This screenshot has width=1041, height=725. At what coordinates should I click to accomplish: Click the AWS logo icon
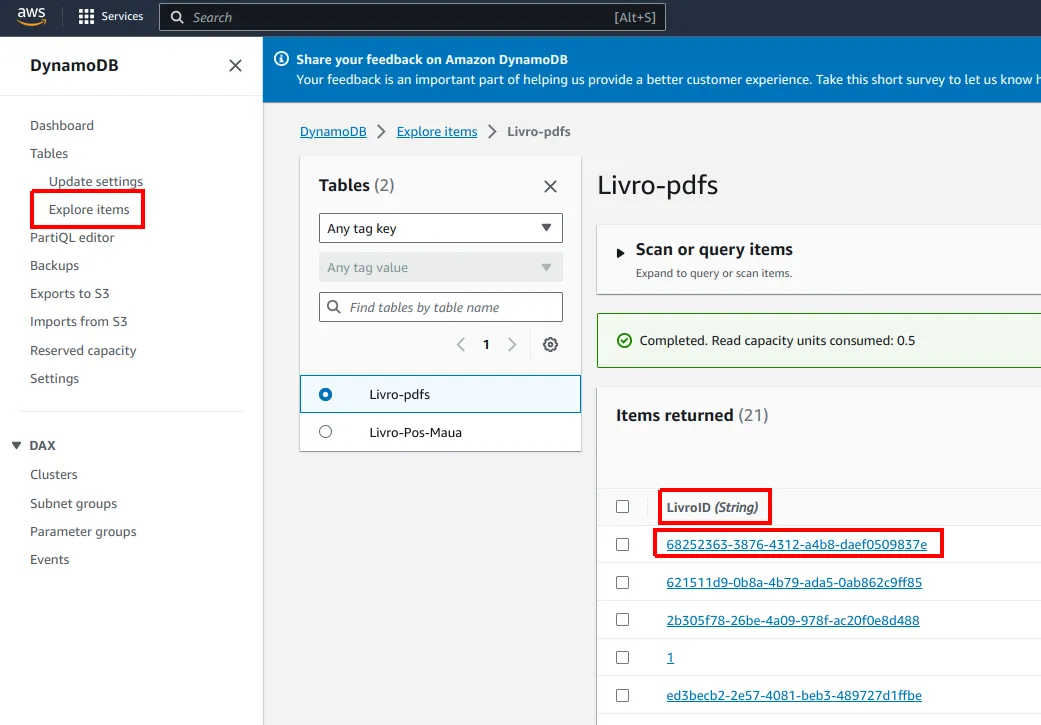coord(31,17)
